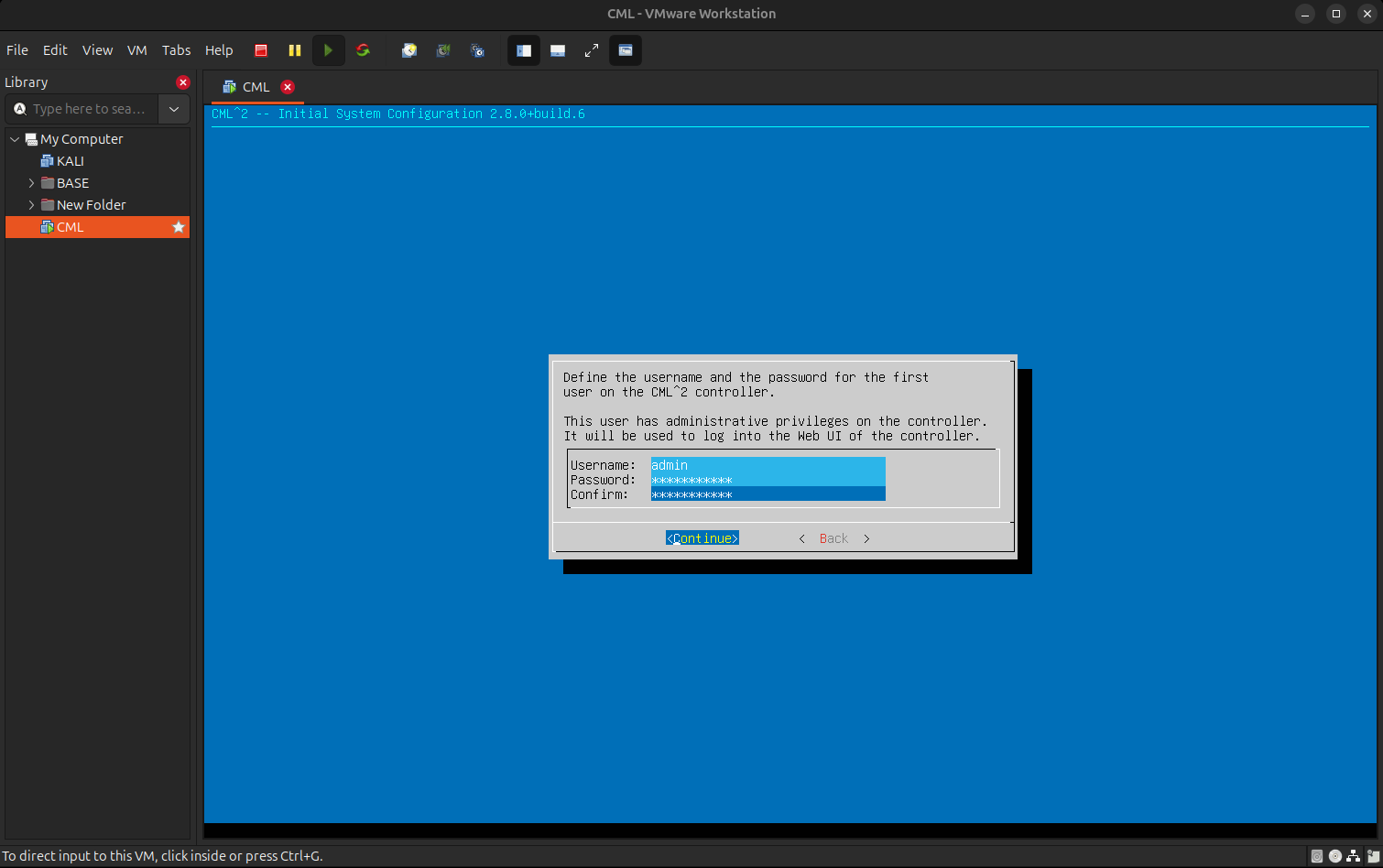Open the Tabs menu
1383x868 pixels.
click(176, 50)
